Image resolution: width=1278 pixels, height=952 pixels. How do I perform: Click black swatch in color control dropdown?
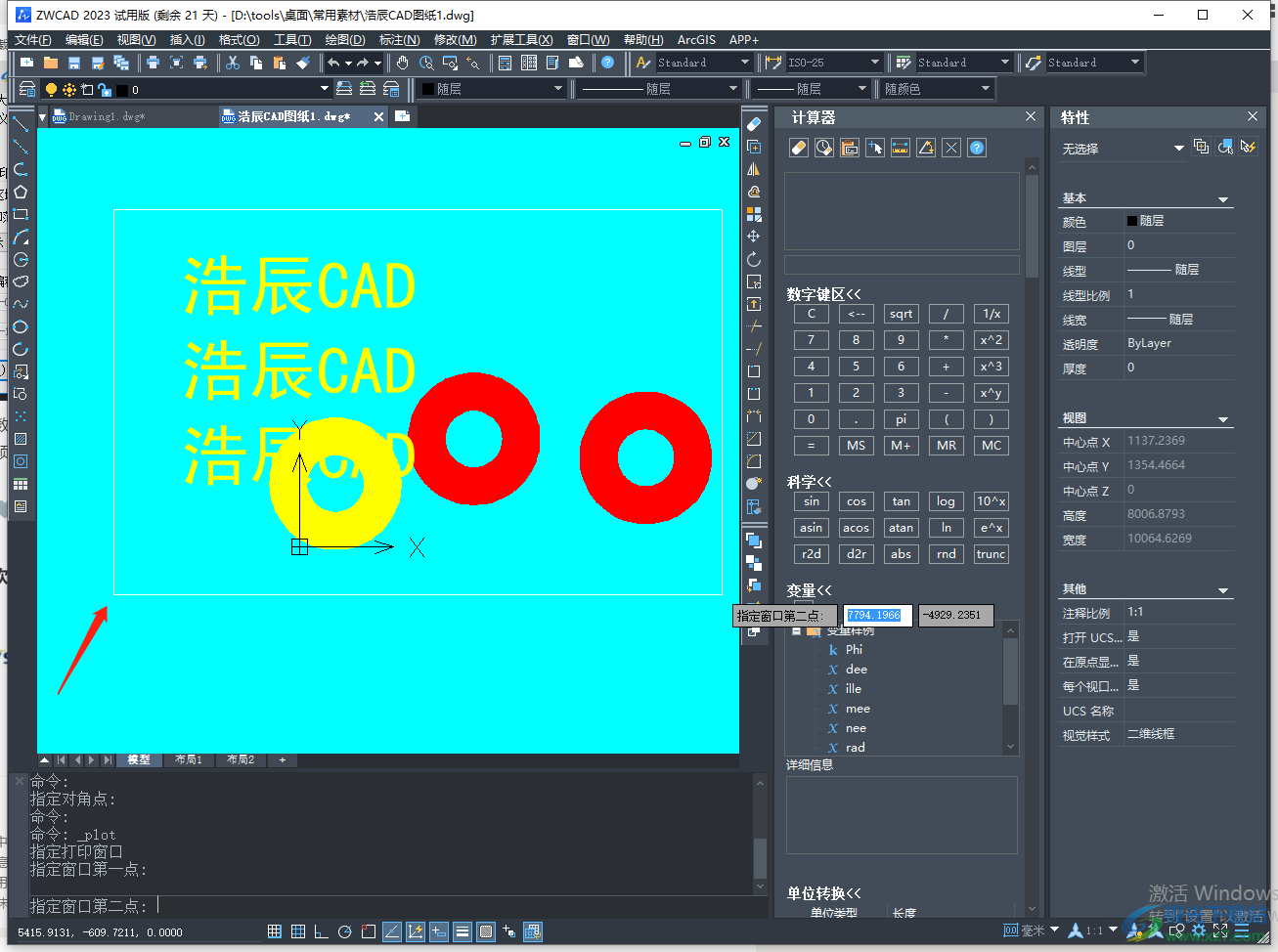click(x=428, y=89)
